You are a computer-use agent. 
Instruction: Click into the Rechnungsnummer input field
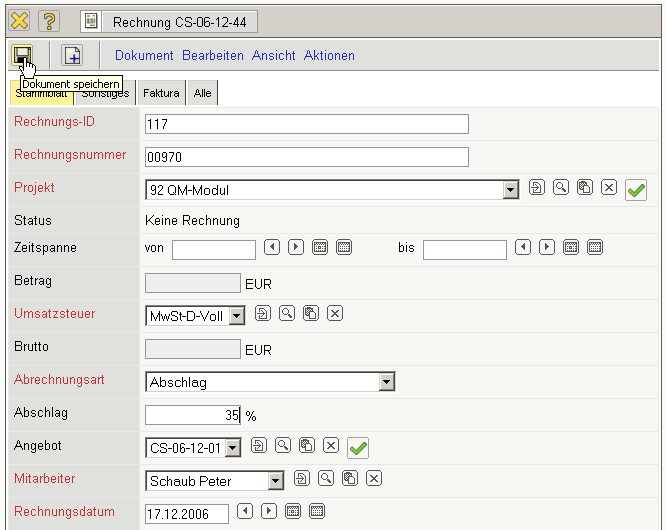click(x=306, y=157)
